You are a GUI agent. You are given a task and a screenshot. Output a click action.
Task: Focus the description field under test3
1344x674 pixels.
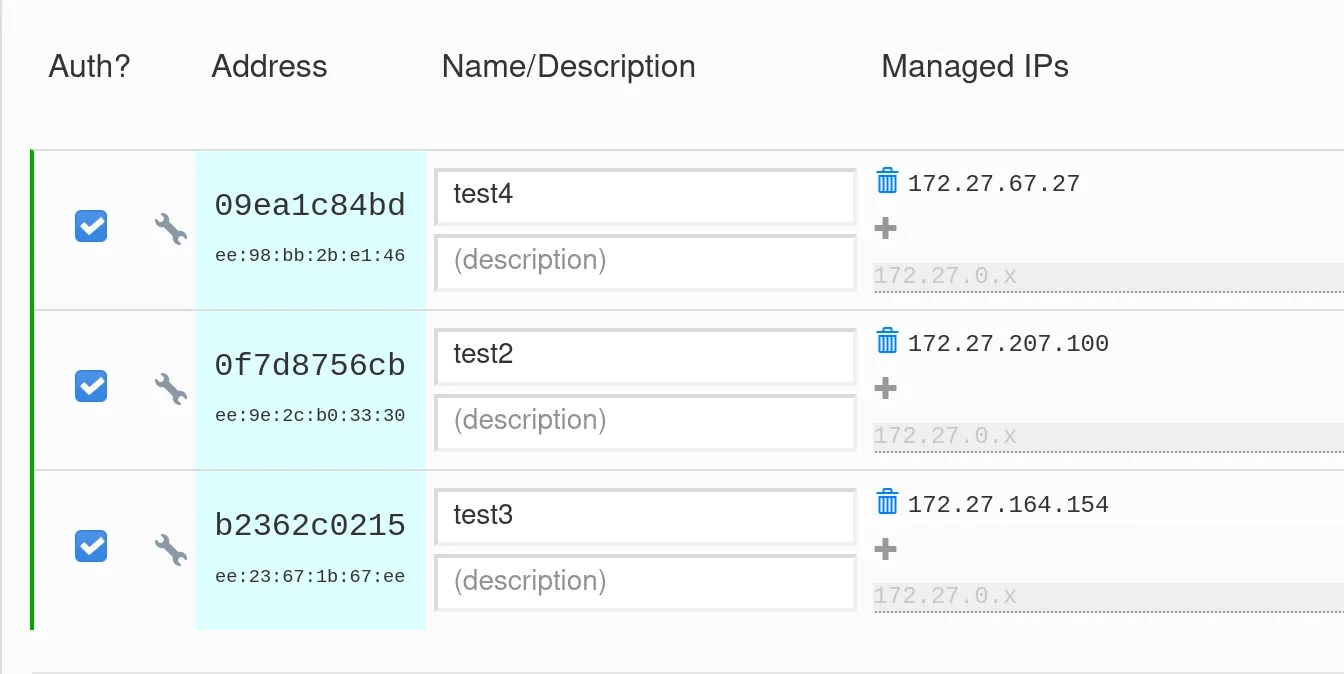click(x=645, y=582)
